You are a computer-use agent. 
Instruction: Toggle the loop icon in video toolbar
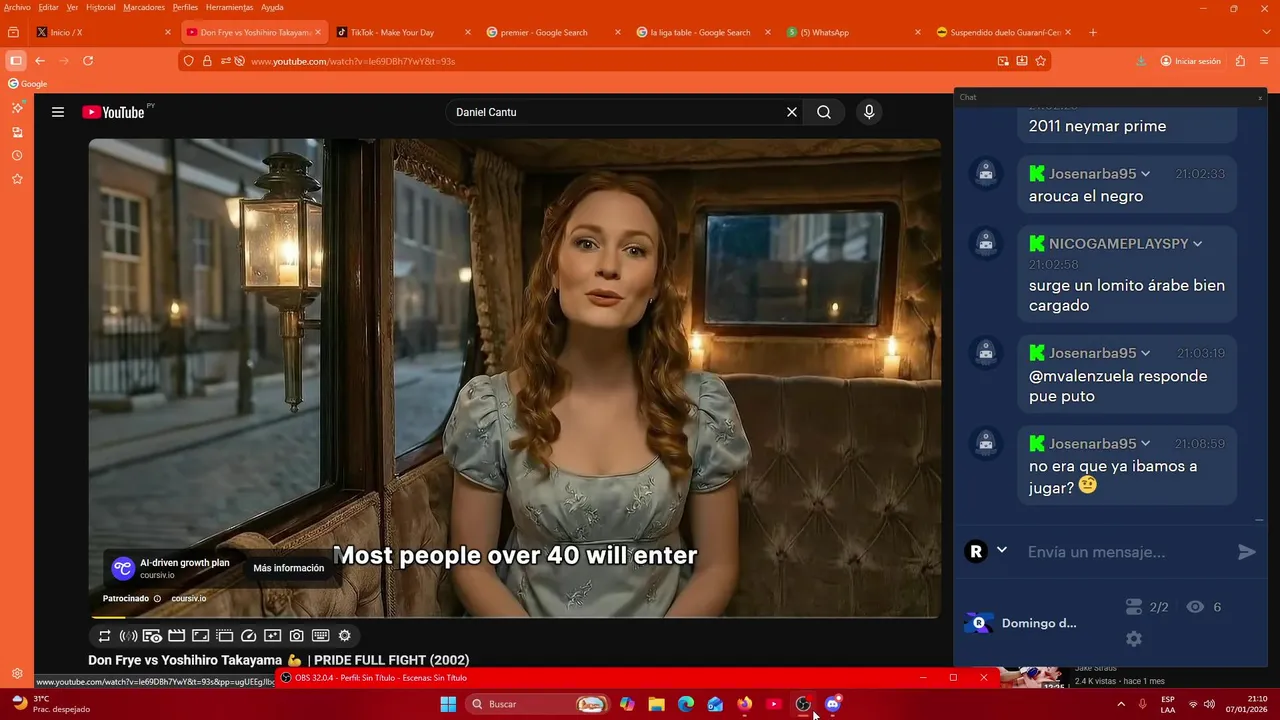[104, 636]
